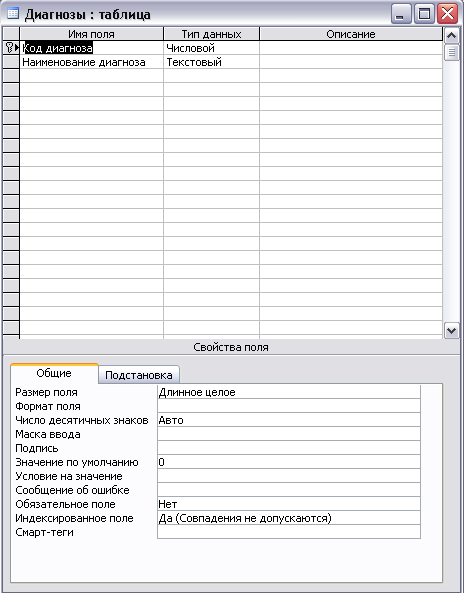Click the Сообщение об ошибке label

point(73,490)
